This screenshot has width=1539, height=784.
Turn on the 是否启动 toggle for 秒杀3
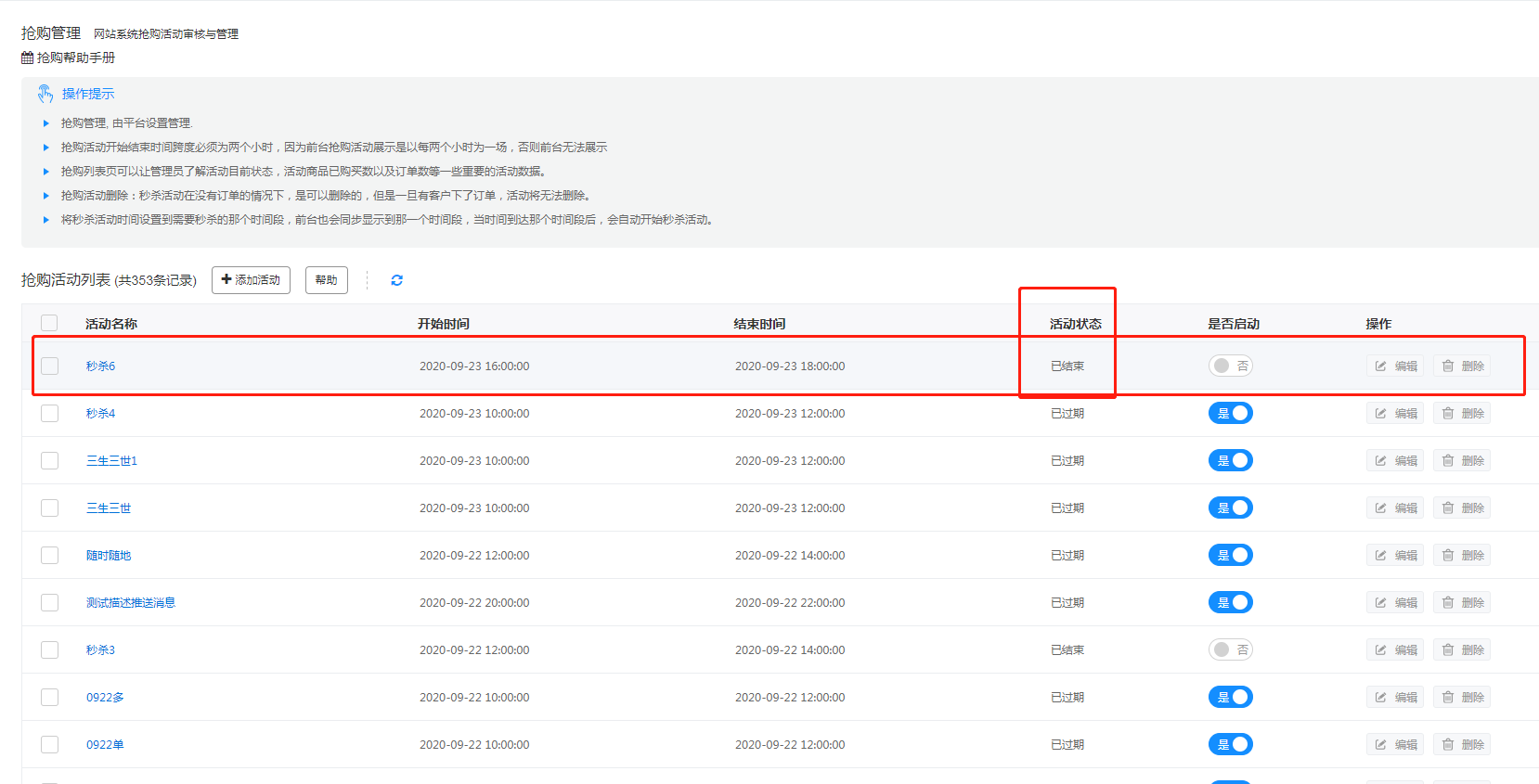pyautogui.click(x=1230, y=650)
